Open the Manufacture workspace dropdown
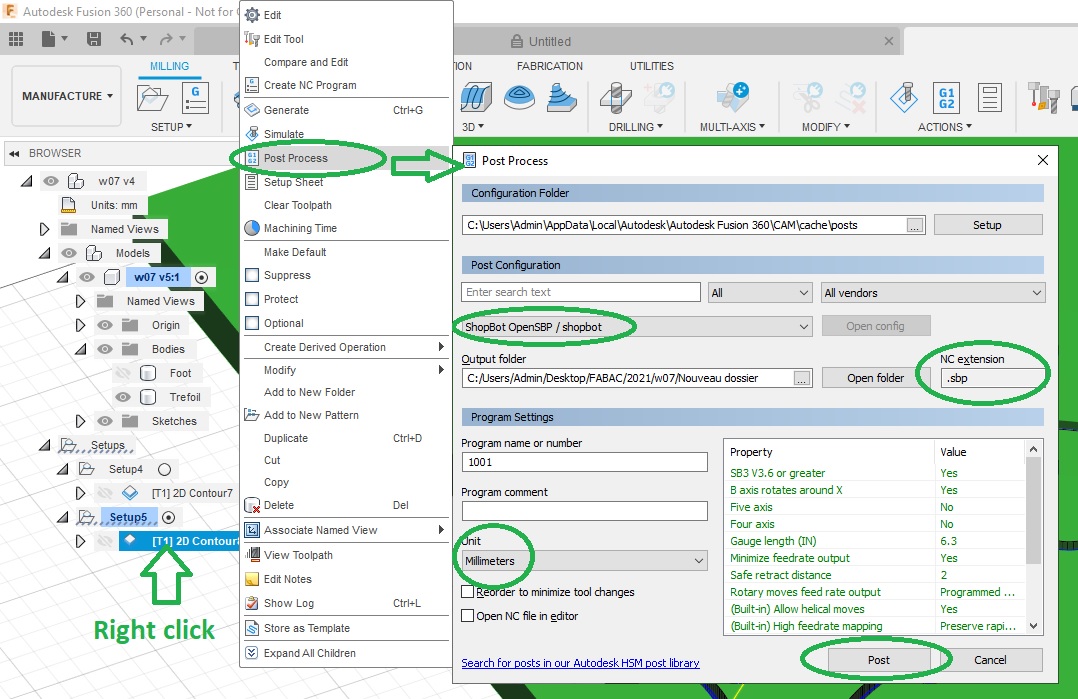Screen dimensions: 1078x699 [x=67, y=96]
